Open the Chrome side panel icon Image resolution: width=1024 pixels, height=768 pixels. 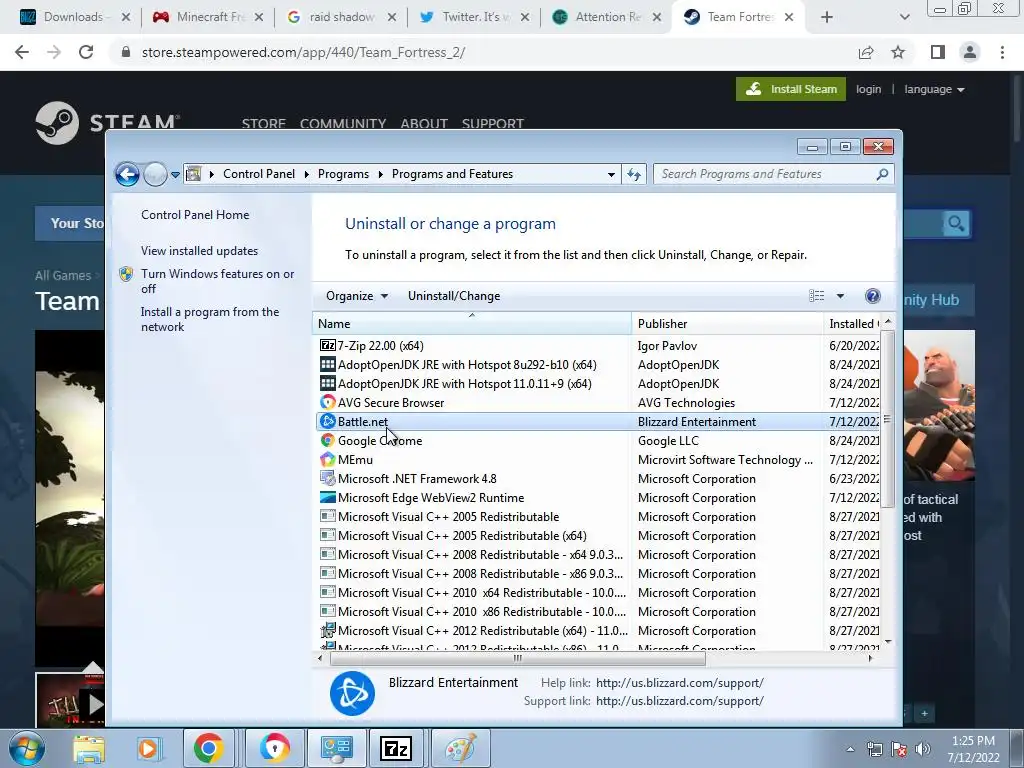coord(938,52)
